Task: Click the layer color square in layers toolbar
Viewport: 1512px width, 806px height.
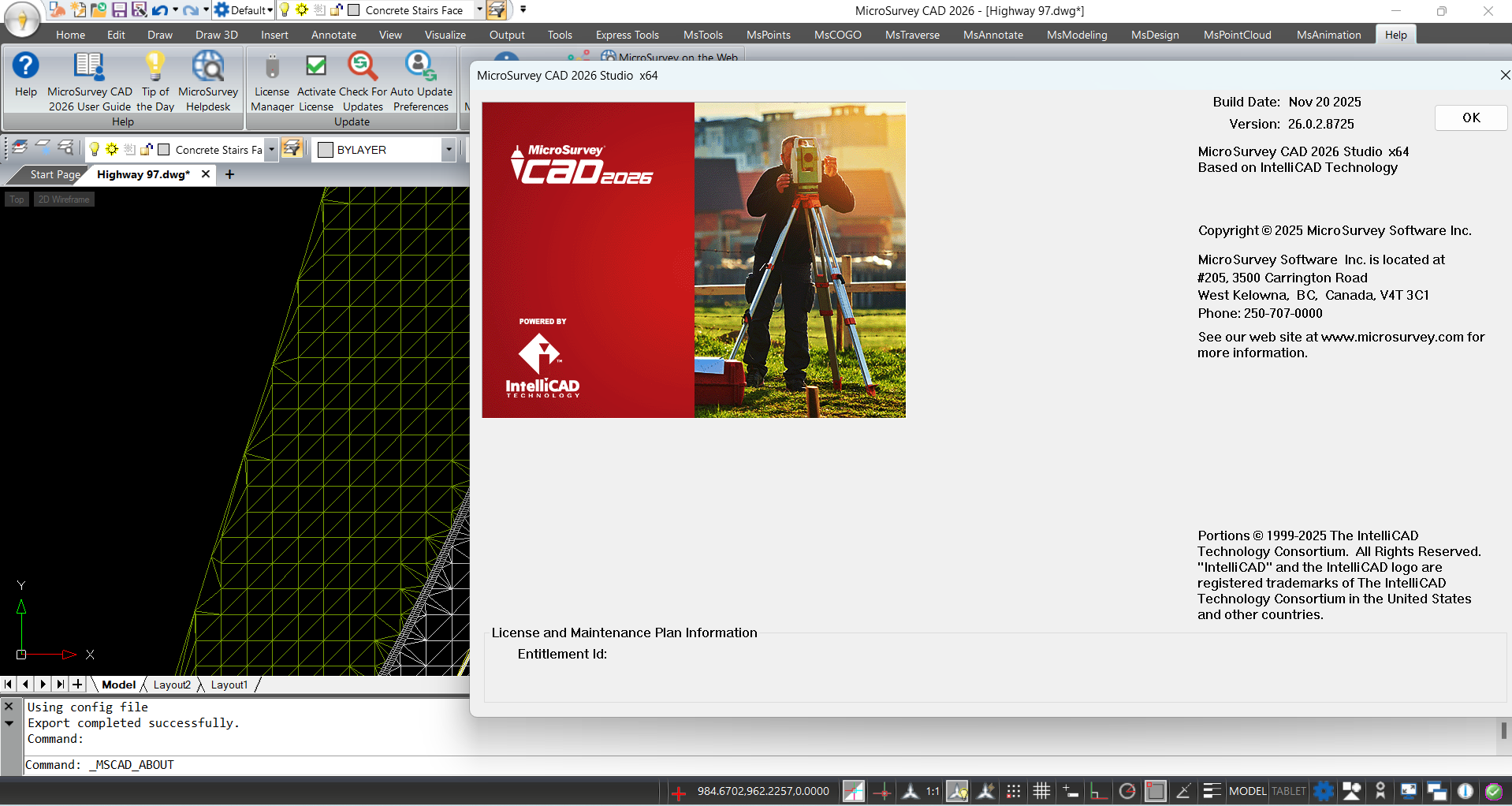Action: click(x=164, y=149)
